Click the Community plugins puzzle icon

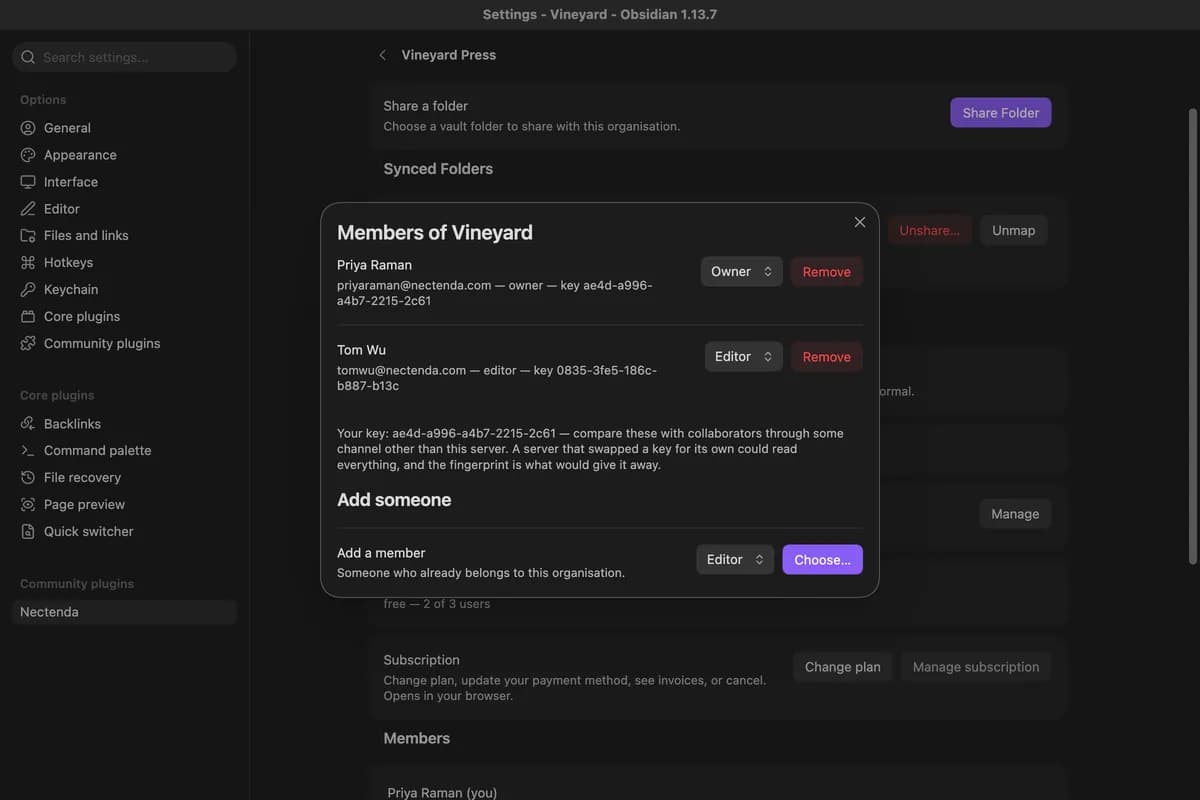pyautogui.click(x=28, y=343)
